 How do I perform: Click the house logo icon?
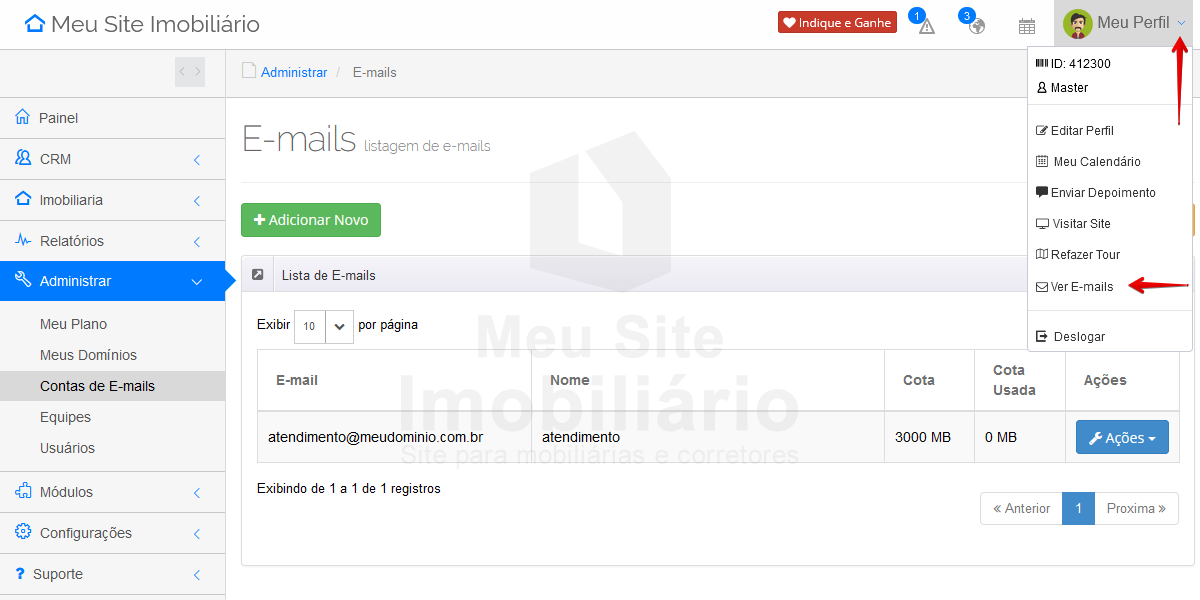pyautogui.click(x=35, y=24)
